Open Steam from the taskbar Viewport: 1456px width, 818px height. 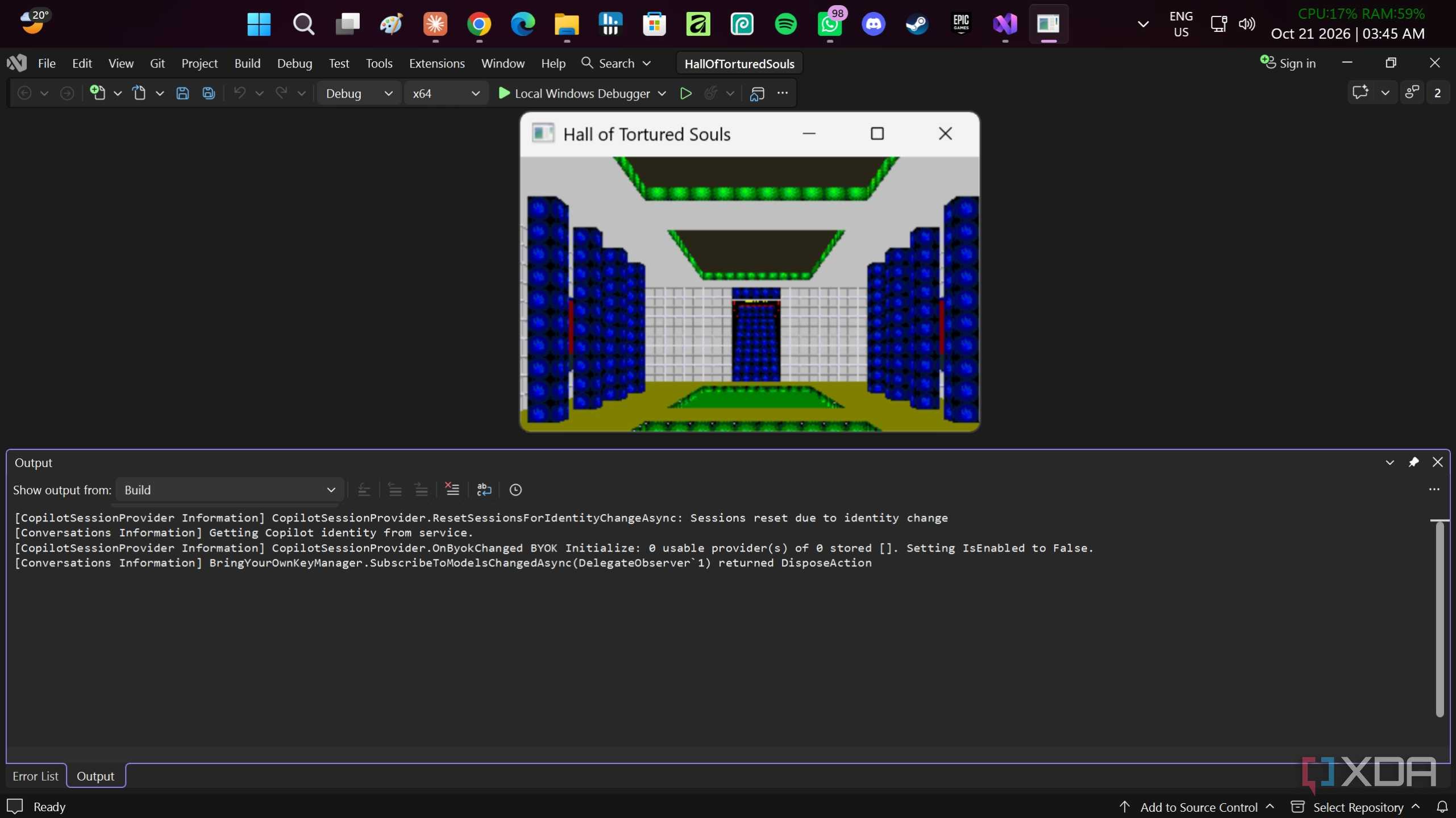(x=917, y=24)
